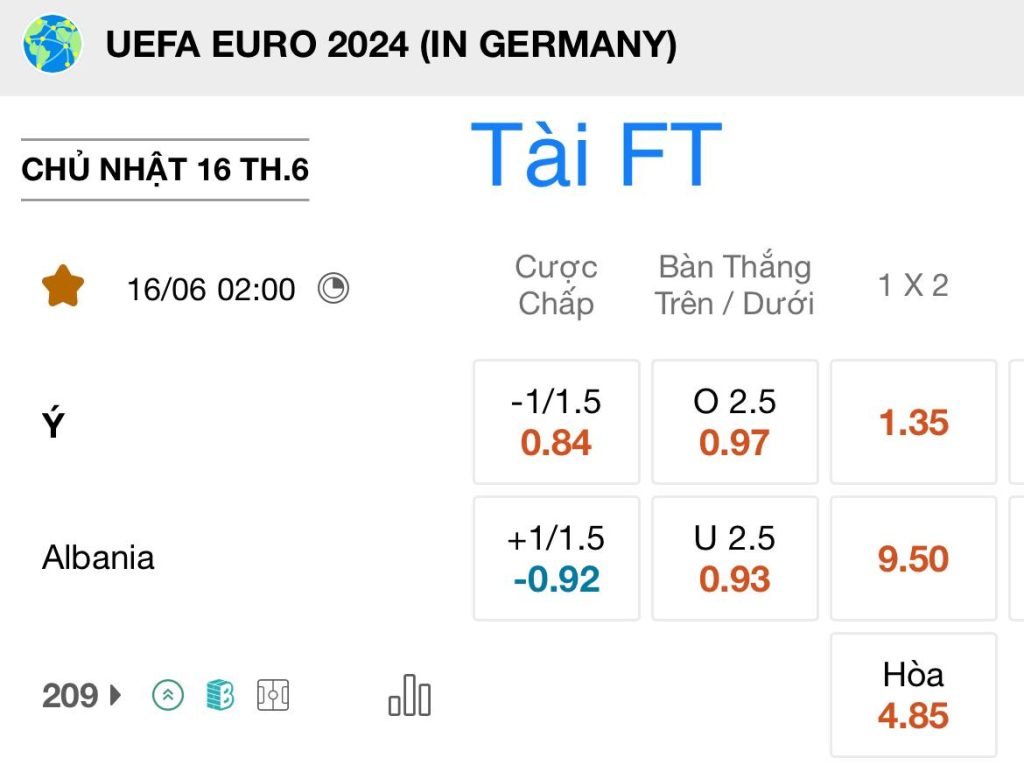Open the football pitch live view icon
Image resolution: width=1024 pixels, height=765 pixels.
coord(273,695)
